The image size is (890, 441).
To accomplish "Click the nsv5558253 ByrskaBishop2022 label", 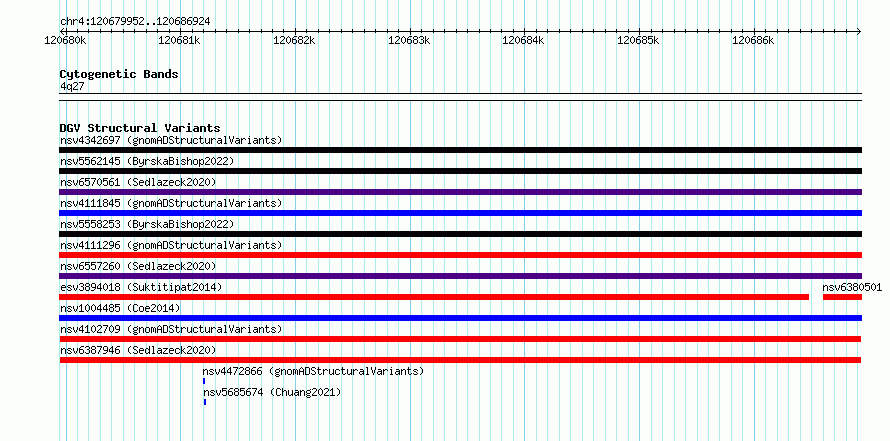I will pos(147,224).
